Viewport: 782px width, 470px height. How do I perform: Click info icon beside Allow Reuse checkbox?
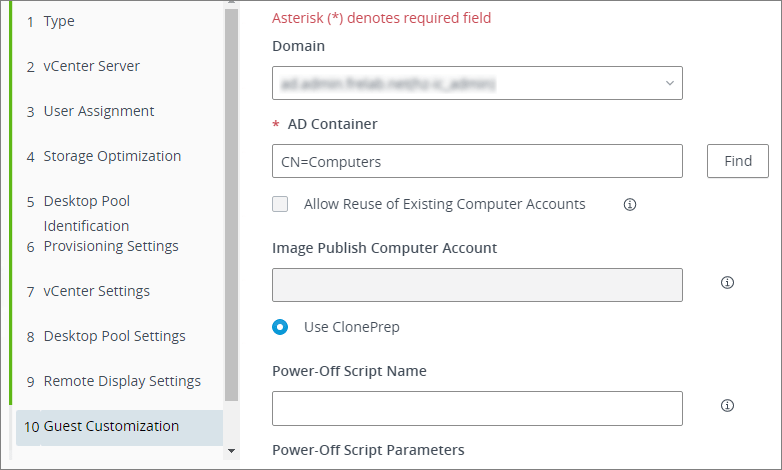(x=630, y=204)
